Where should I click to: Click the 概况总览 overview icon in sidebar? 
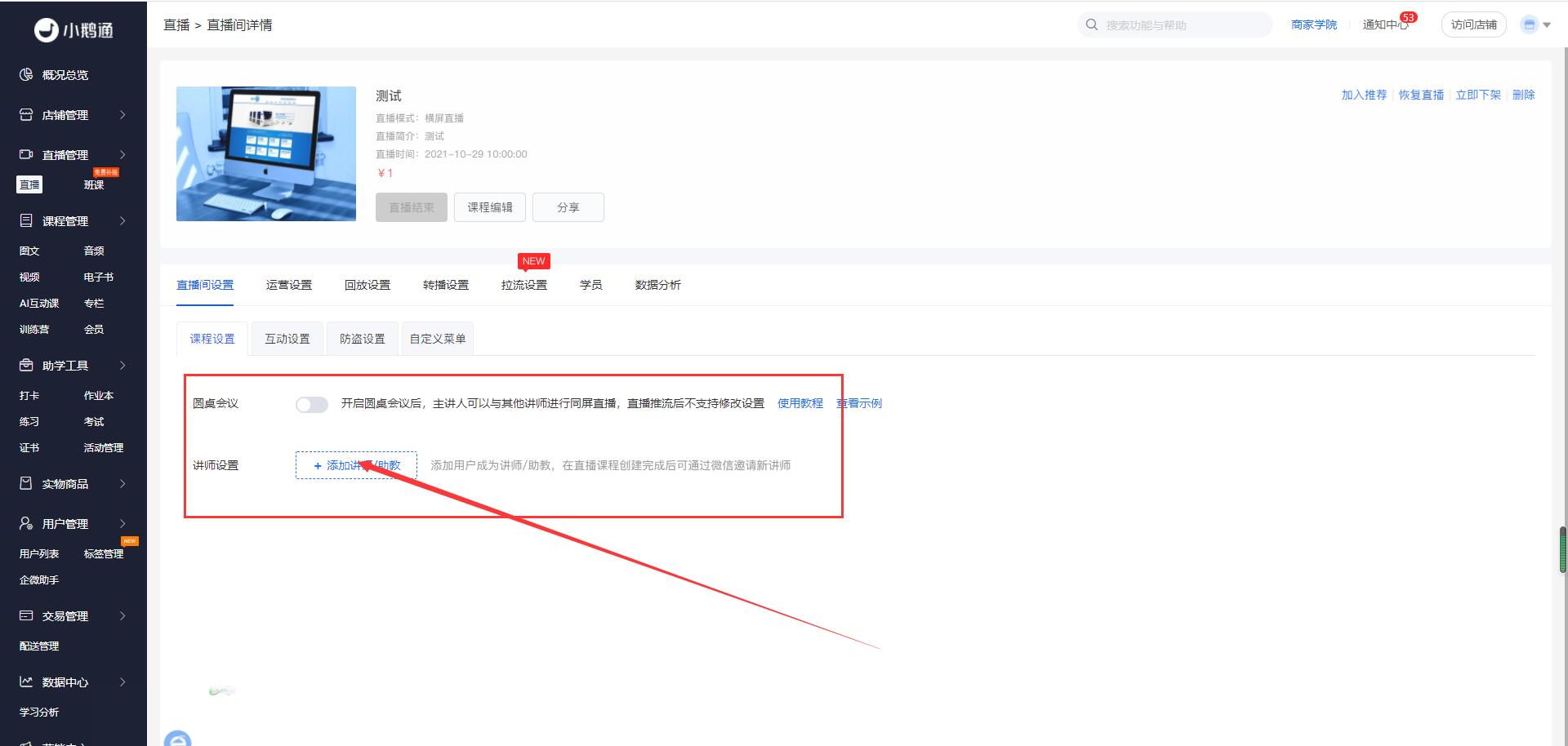point(26,75)
